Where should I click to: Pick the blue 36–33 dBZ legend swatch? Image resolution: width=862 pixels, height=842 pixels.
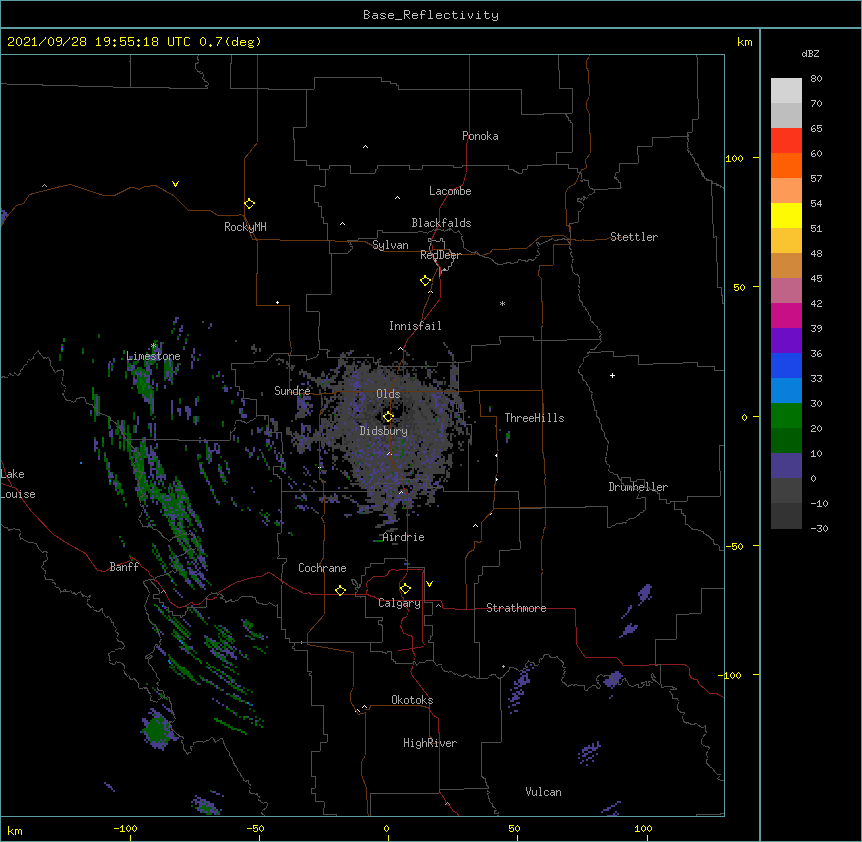pyautogui.click(x=786, y=365)
